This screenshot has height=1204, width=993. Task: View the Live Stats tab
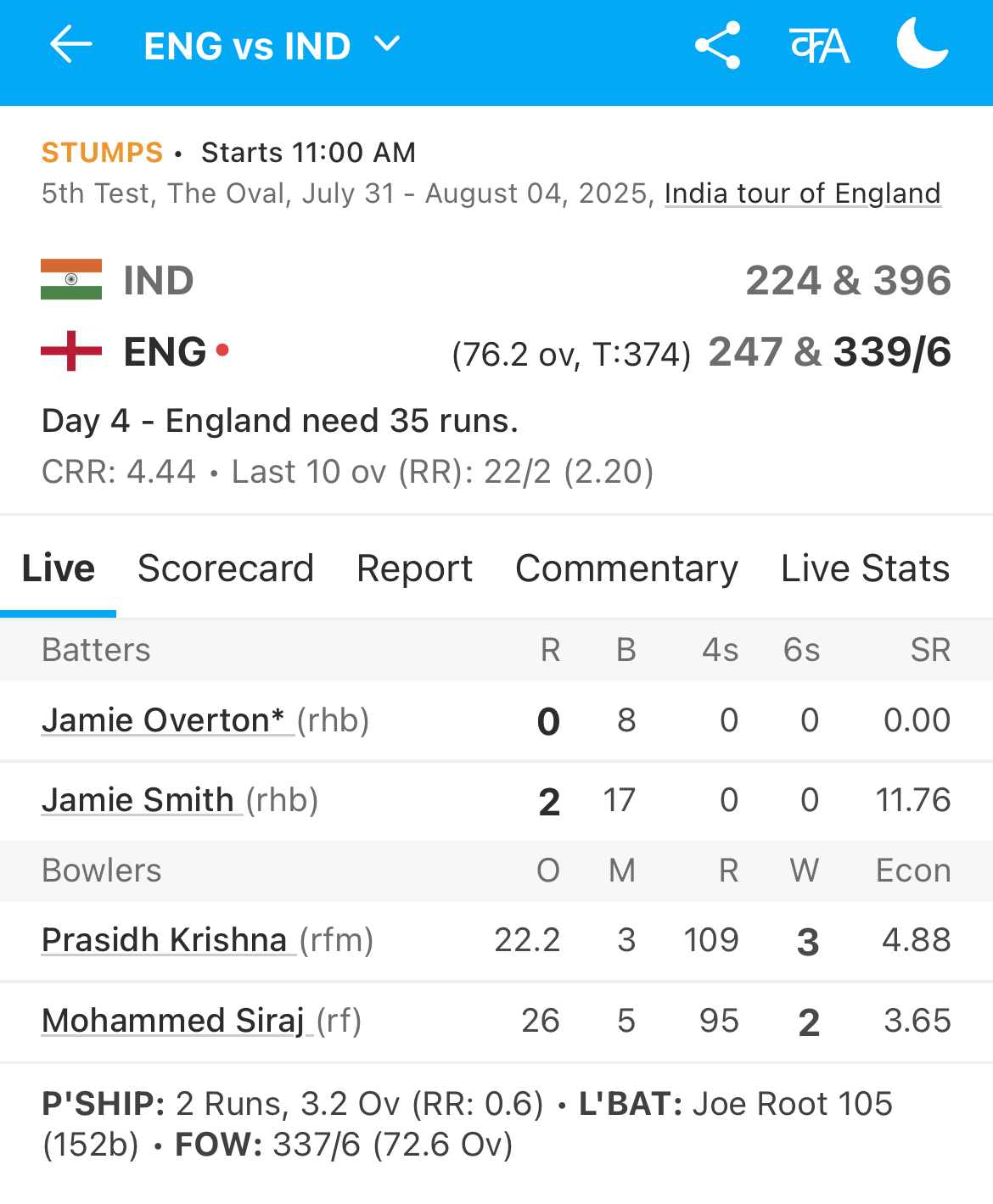(866, 568)
